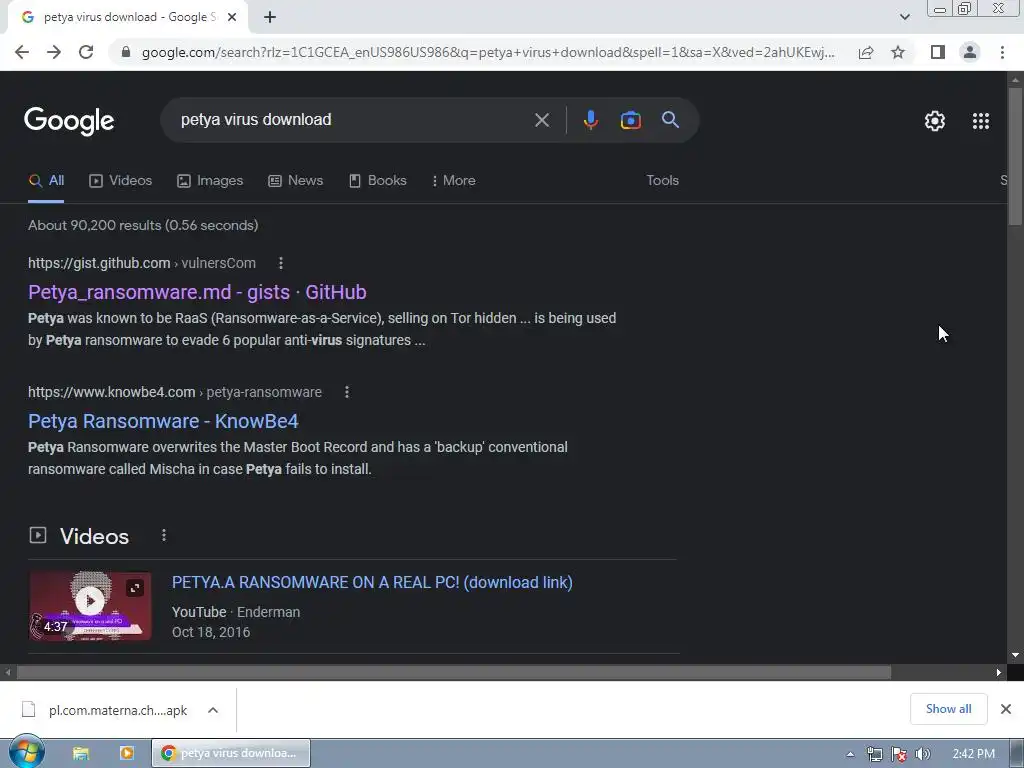
Task: Open Google quick settings gear
Action: [935, 121]
